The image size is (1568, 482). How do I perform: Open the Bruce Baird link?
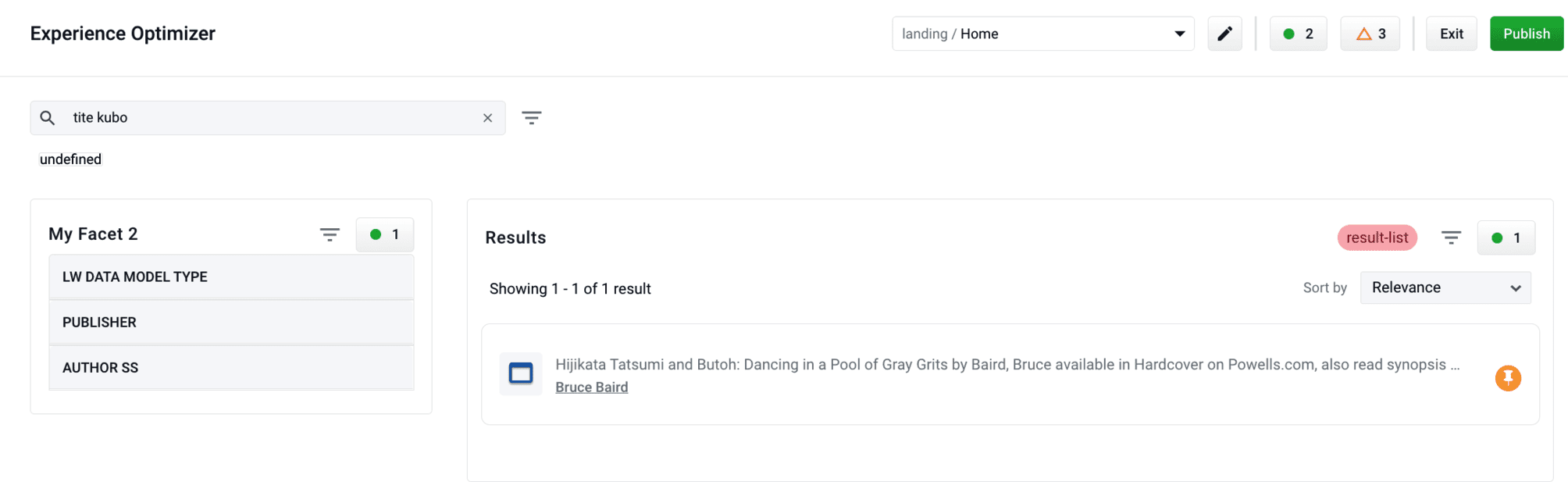click(591, 387)
